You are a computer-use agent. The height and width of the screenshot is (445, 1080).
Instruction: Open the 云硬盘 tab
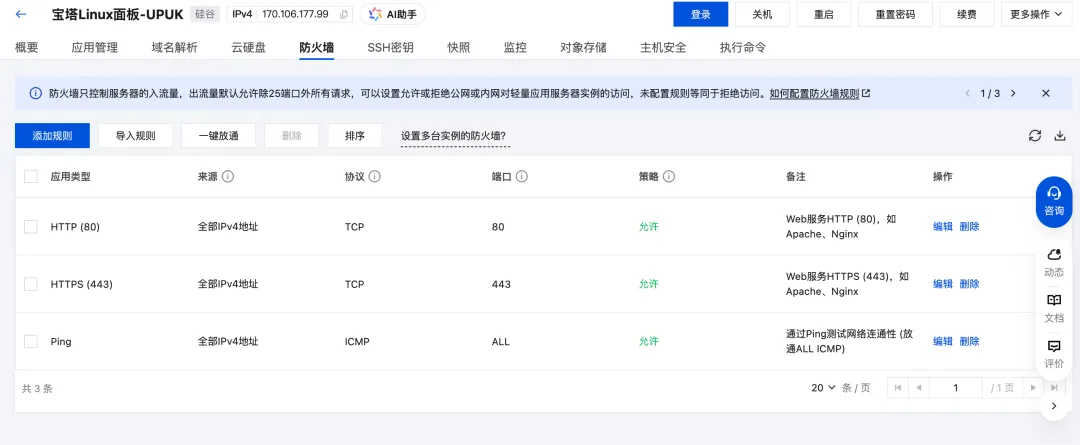(x=248, y=47)
